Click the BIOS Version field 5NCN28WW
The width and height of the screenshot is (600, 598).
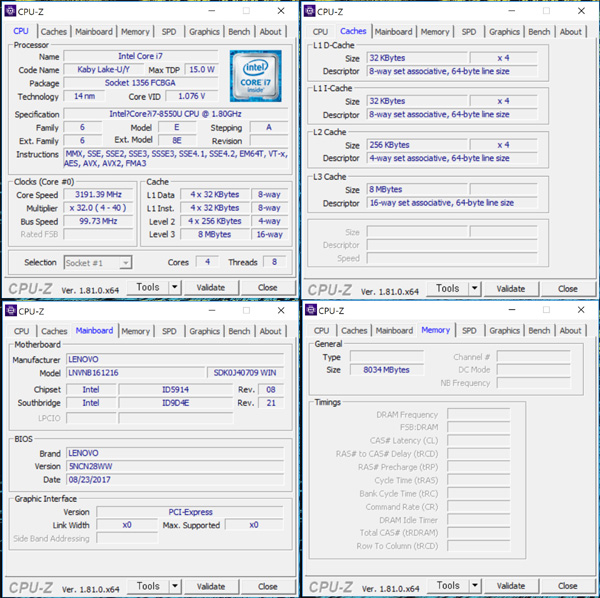(x=175, y=466)
